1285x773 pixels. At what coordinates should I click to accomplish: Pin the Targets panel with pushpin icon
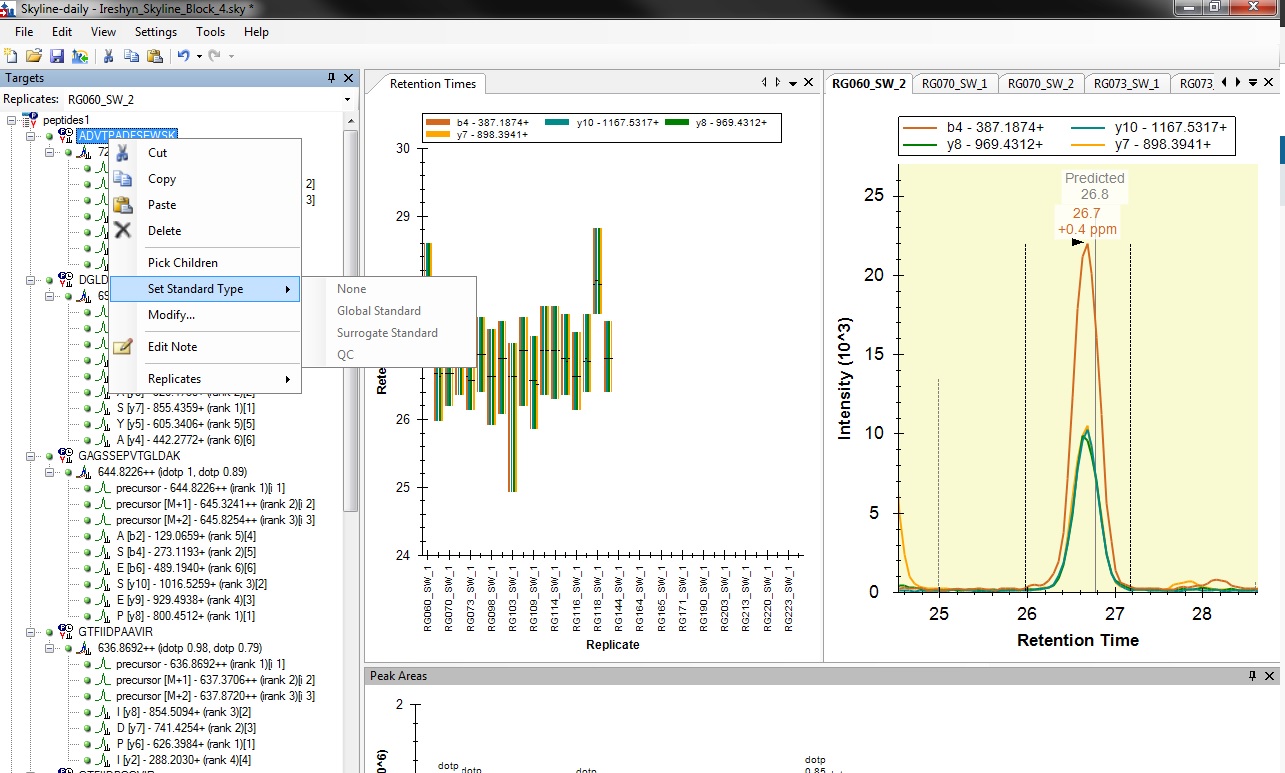pyautogui.click(x=331, y=78)
